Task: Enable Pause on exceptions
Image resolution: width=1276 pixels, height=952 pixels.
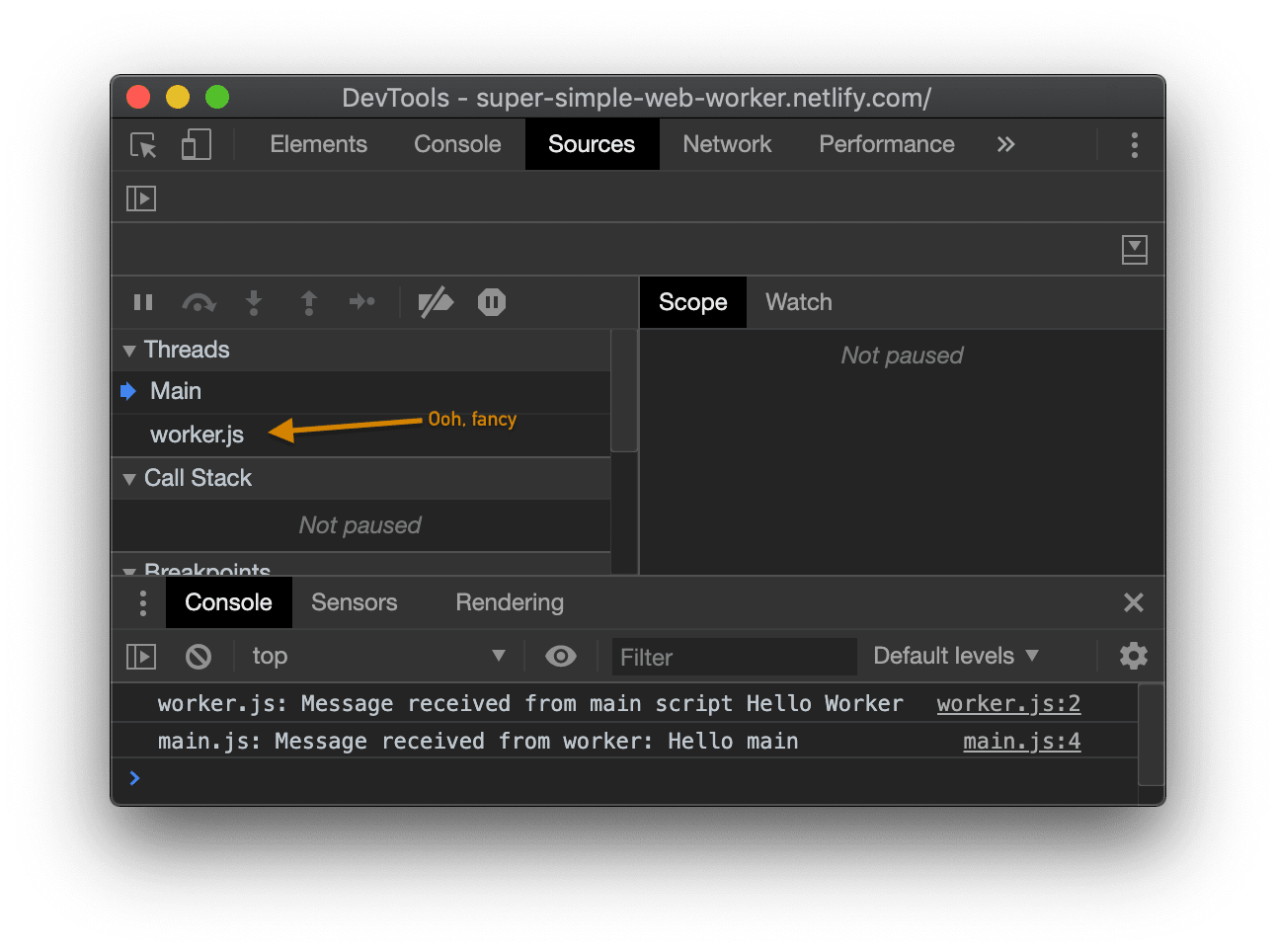Action: [x=491, y=302]
